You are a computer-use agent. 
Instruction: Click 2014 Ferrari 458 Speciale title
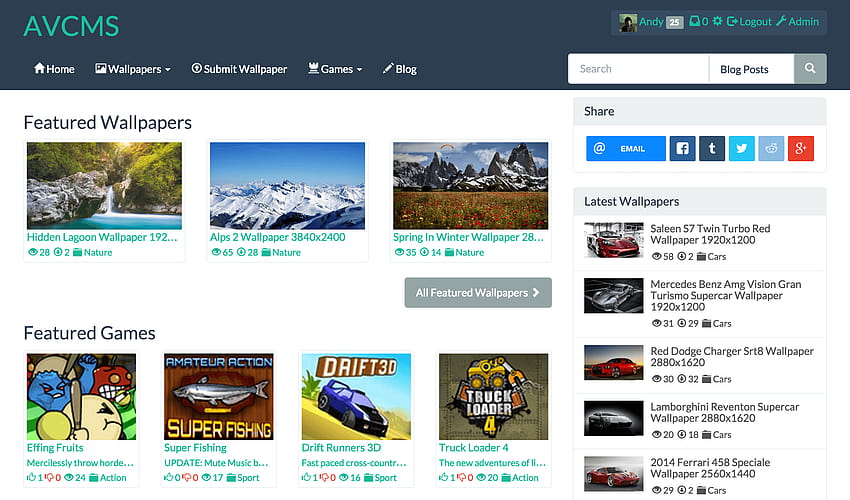tap(710, 468)
